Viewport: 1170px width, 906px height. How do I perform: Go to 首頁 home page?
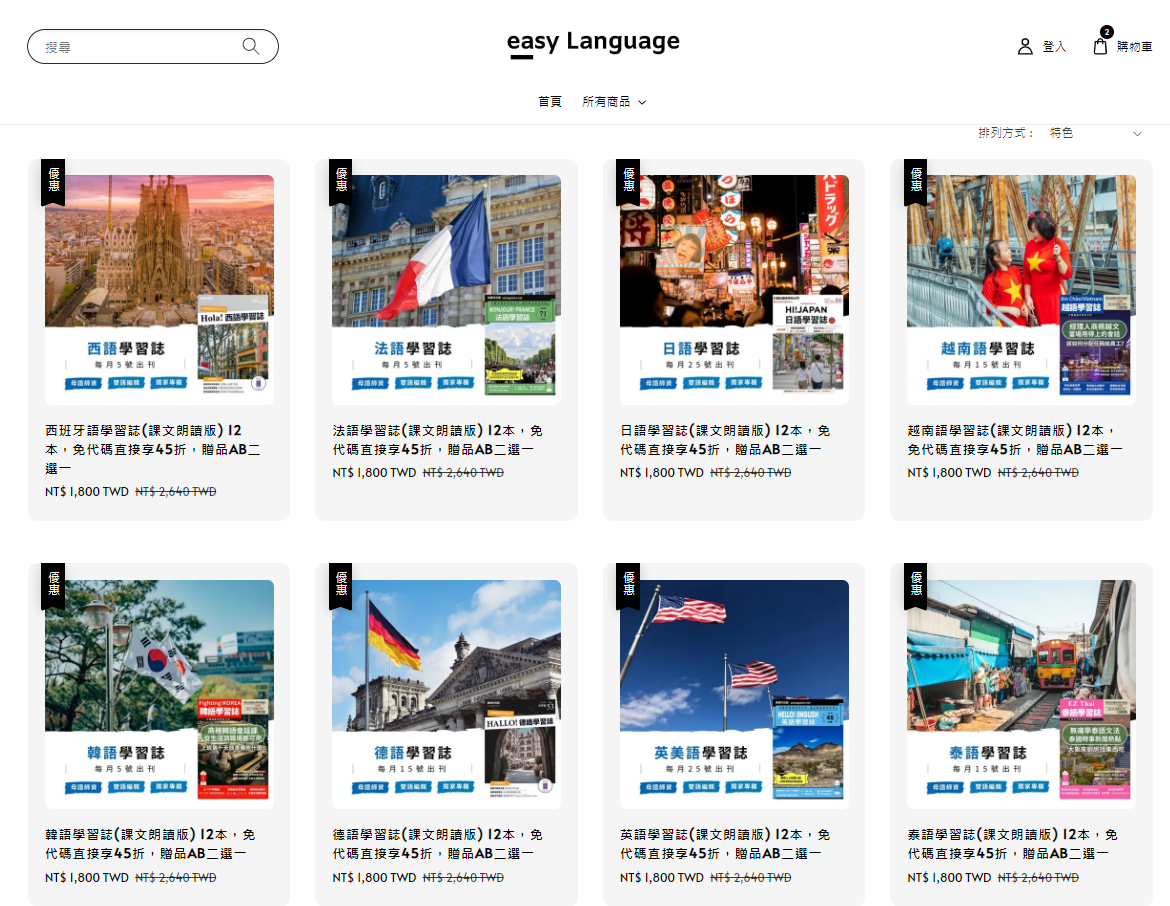click(550, 102)
